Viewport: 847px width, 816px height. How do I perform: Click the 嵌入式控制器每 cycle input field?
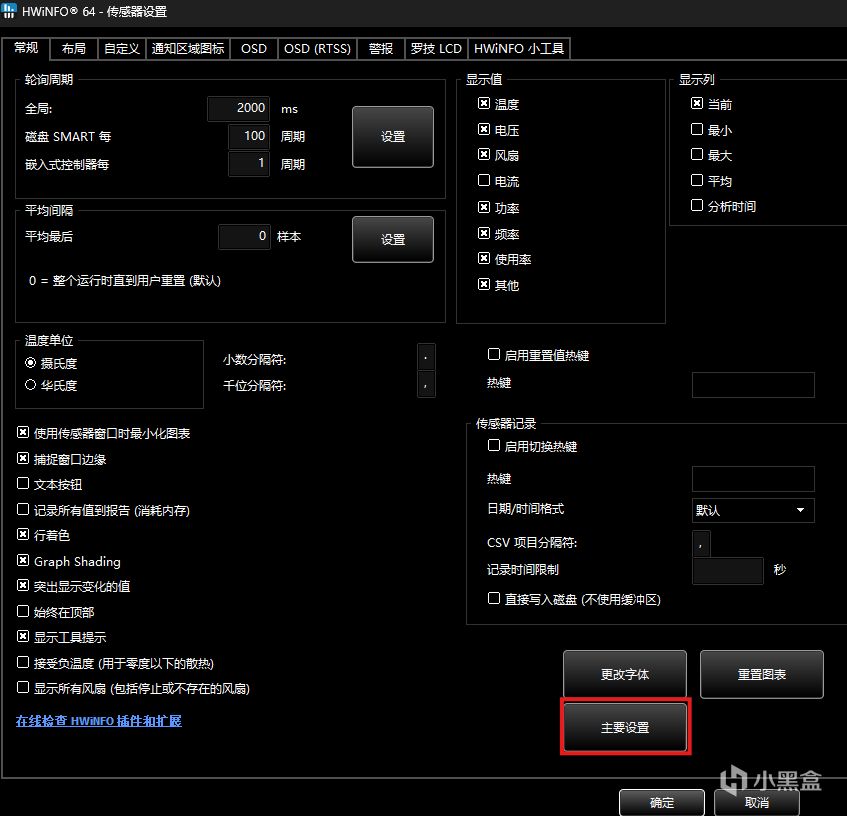pyautogui.click(x=248, y=164)
